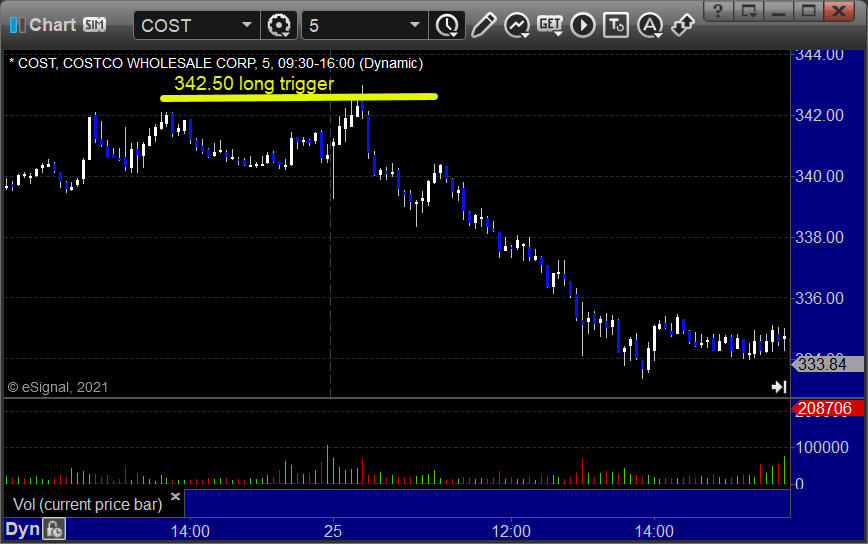This screenshot has width=868, height=544.
Task: Click the 340.00 price axis label
Action: coord(819,176)
